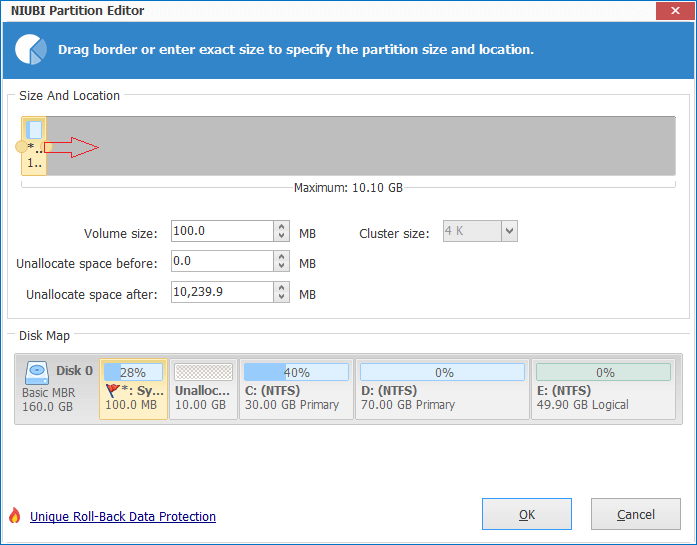Increase Volume size with up arrow
The height and width of the screenshot is (545, 697).
(x=281, y=227)
